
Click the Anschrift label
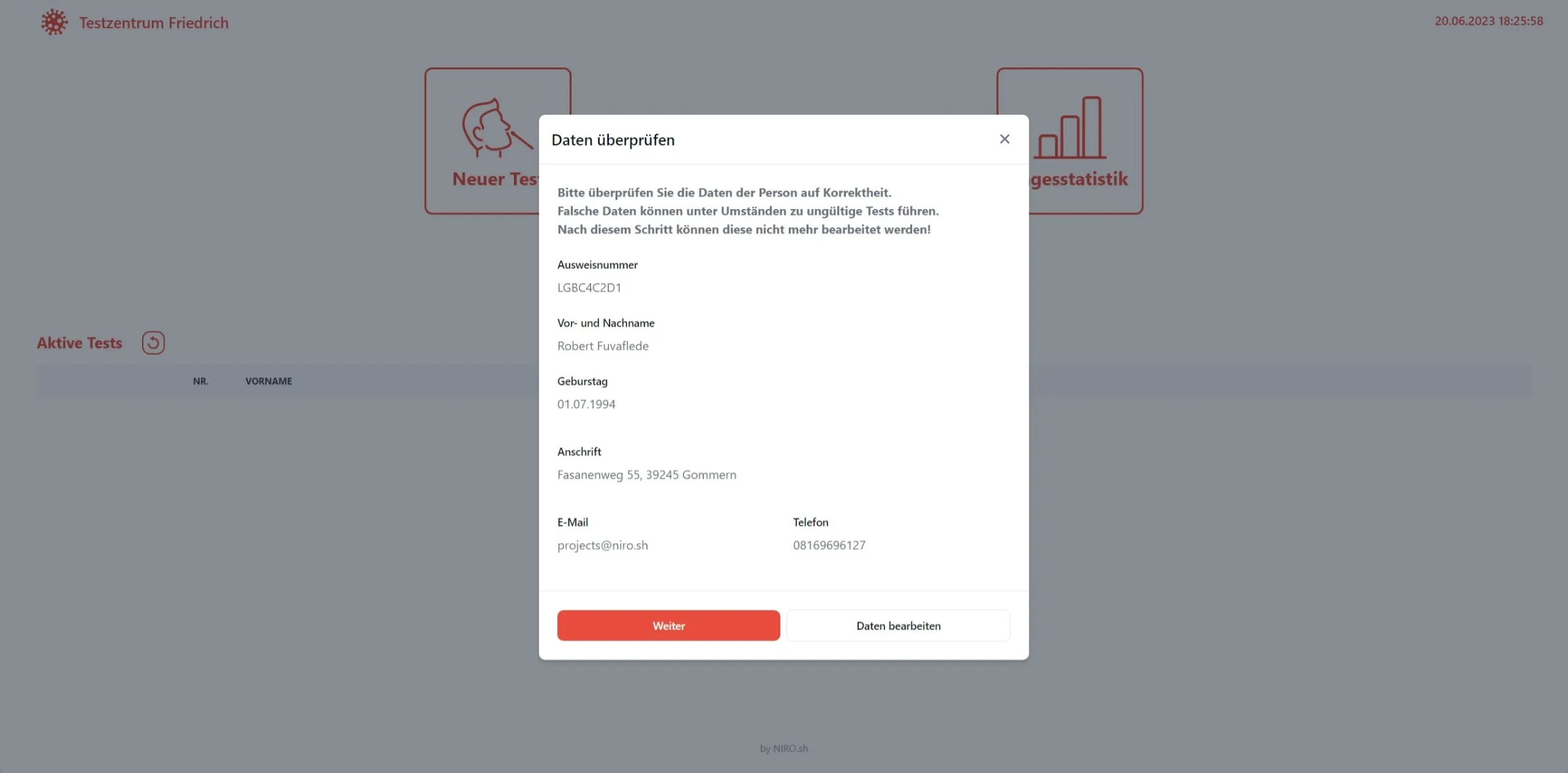pos(579,451)
